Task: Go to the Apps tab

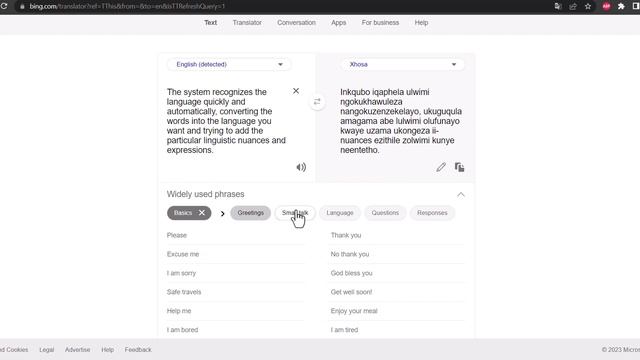Action: point(338,23)
